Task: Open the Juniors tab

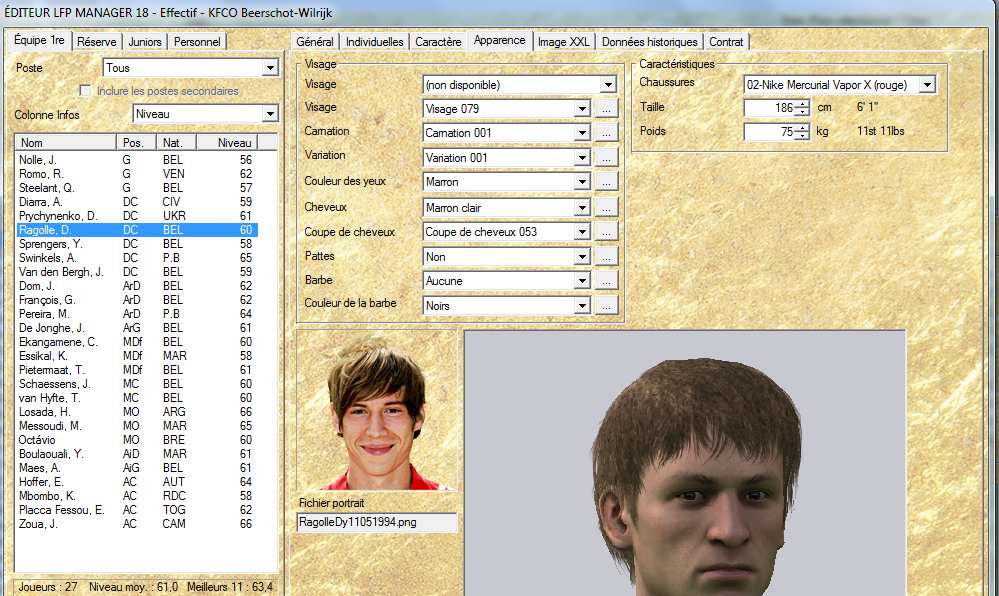Action: pyautogui.click(x=145, y=42)
